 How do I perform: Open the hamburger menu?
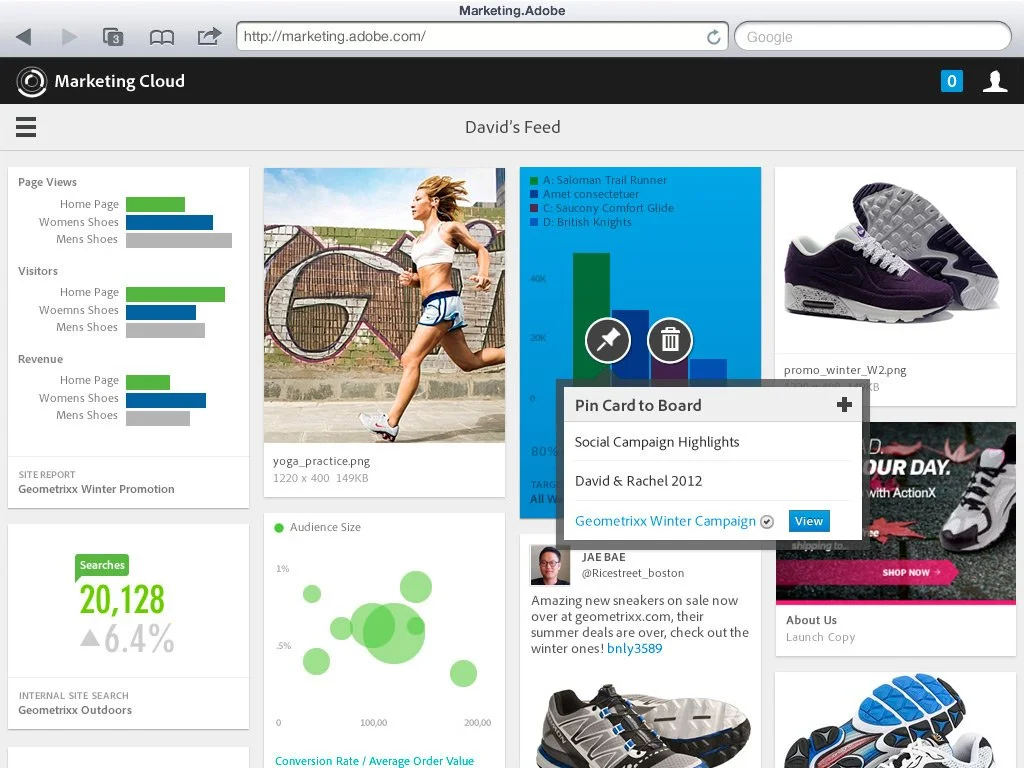tap(25, 127)
